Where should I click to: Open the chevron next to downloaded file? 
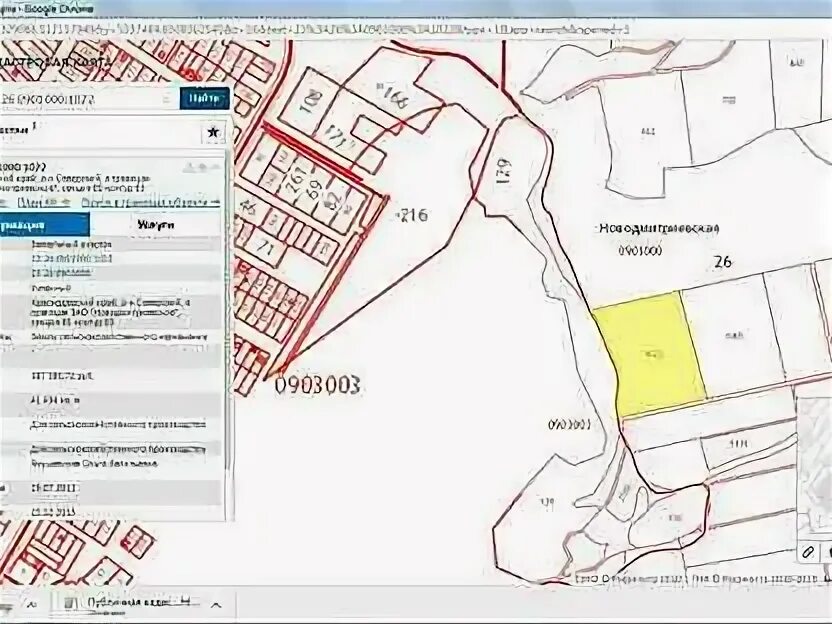click(x=216, y=604)
